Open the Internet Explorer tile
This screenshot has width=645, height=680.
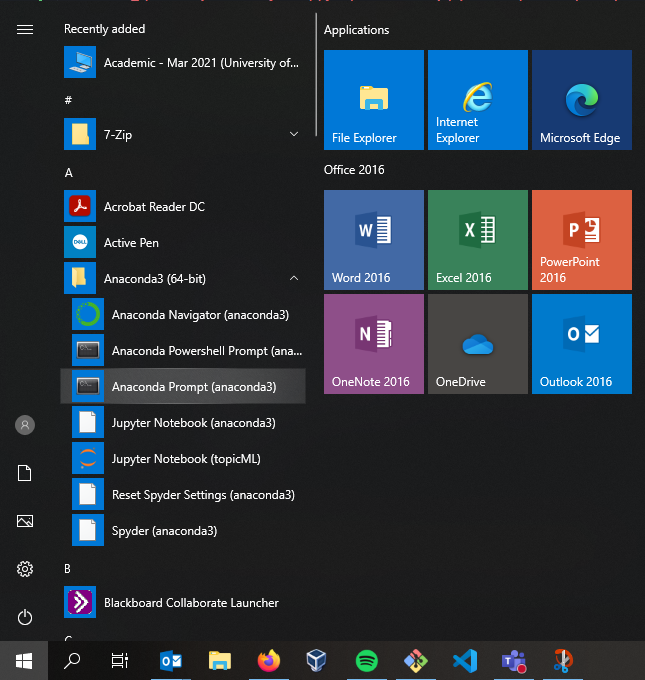click(478, 100)
